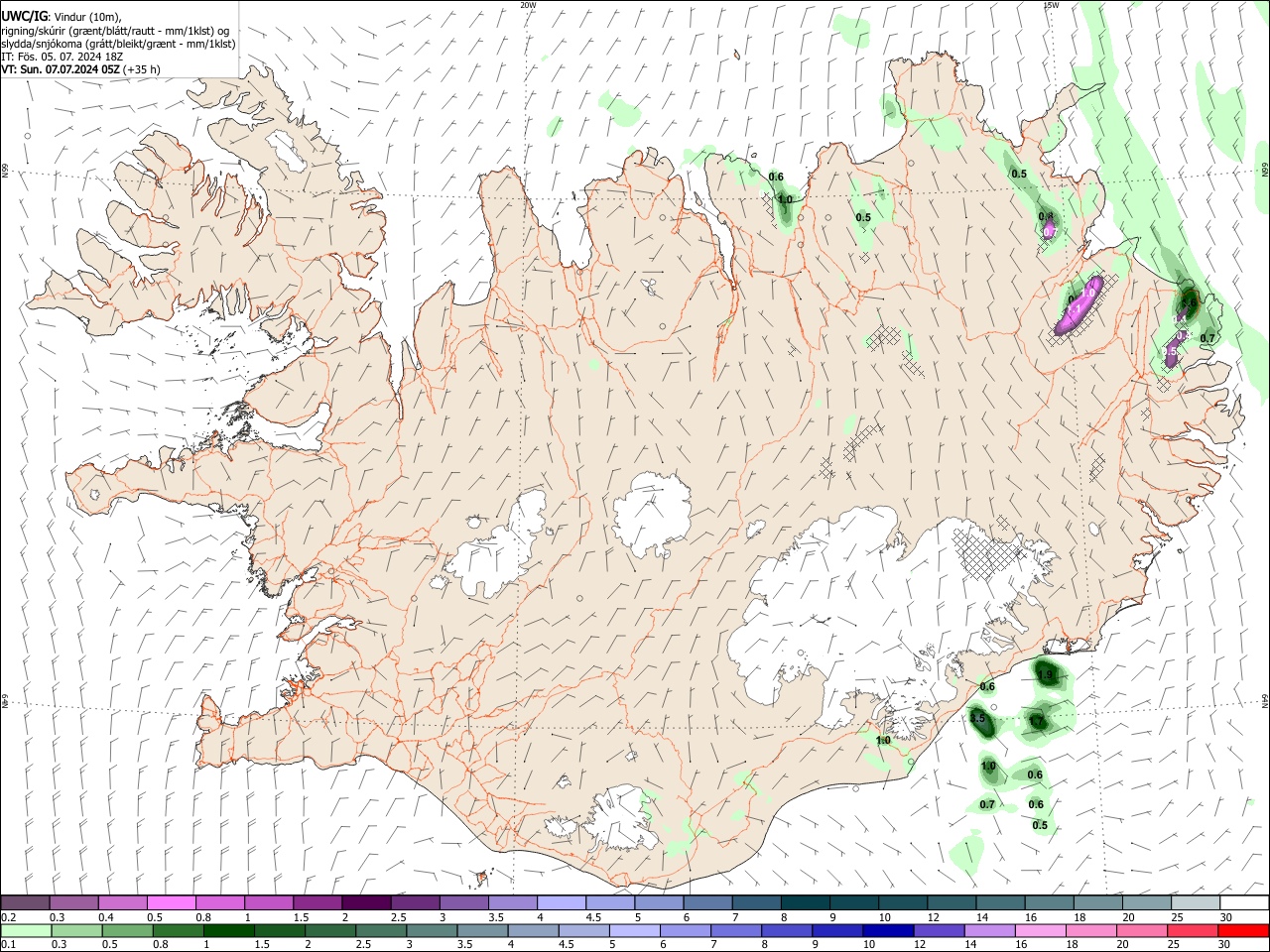Pick bright red swatch after 30 in bottom row

click(1243, 930)
